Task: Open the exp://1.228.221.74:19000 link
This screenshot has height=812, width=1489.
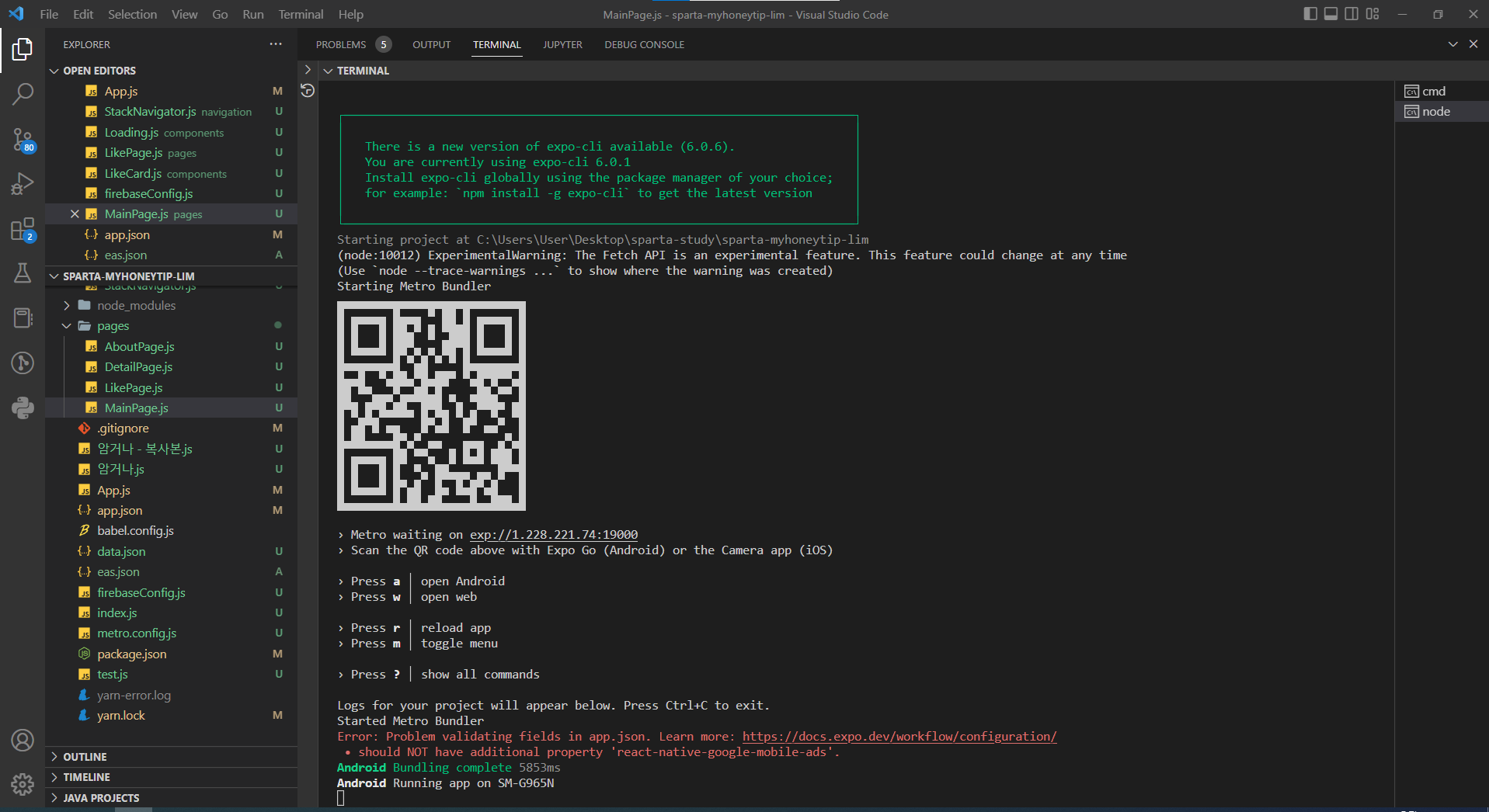Action: pos(554,535)
